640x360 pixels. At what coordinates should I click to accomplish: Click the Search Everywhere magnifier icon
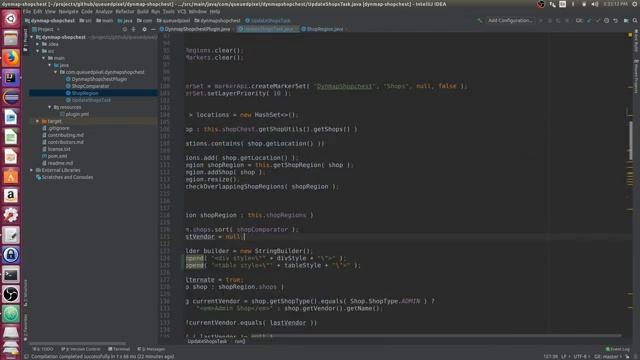click(635, 20)
